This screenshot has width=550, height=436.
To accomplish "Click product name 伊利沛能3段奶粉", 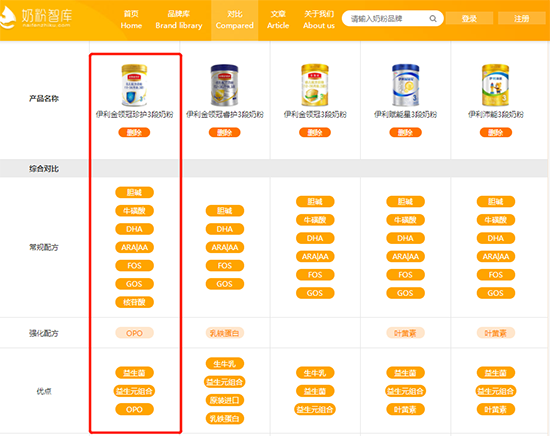I will 496,114.
